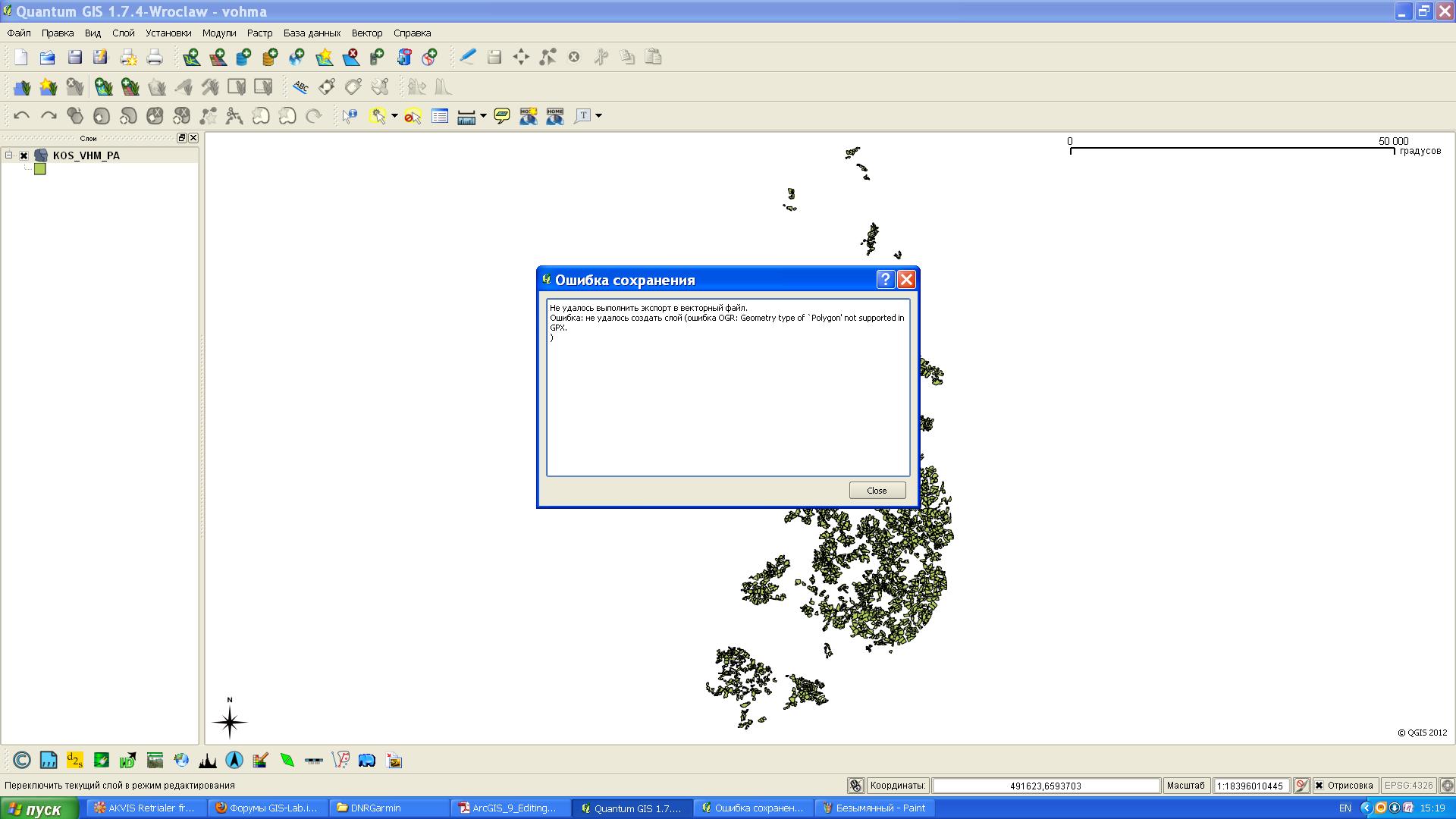
Task: Open the Labeling ABC tool
Action: coord(300,86)
